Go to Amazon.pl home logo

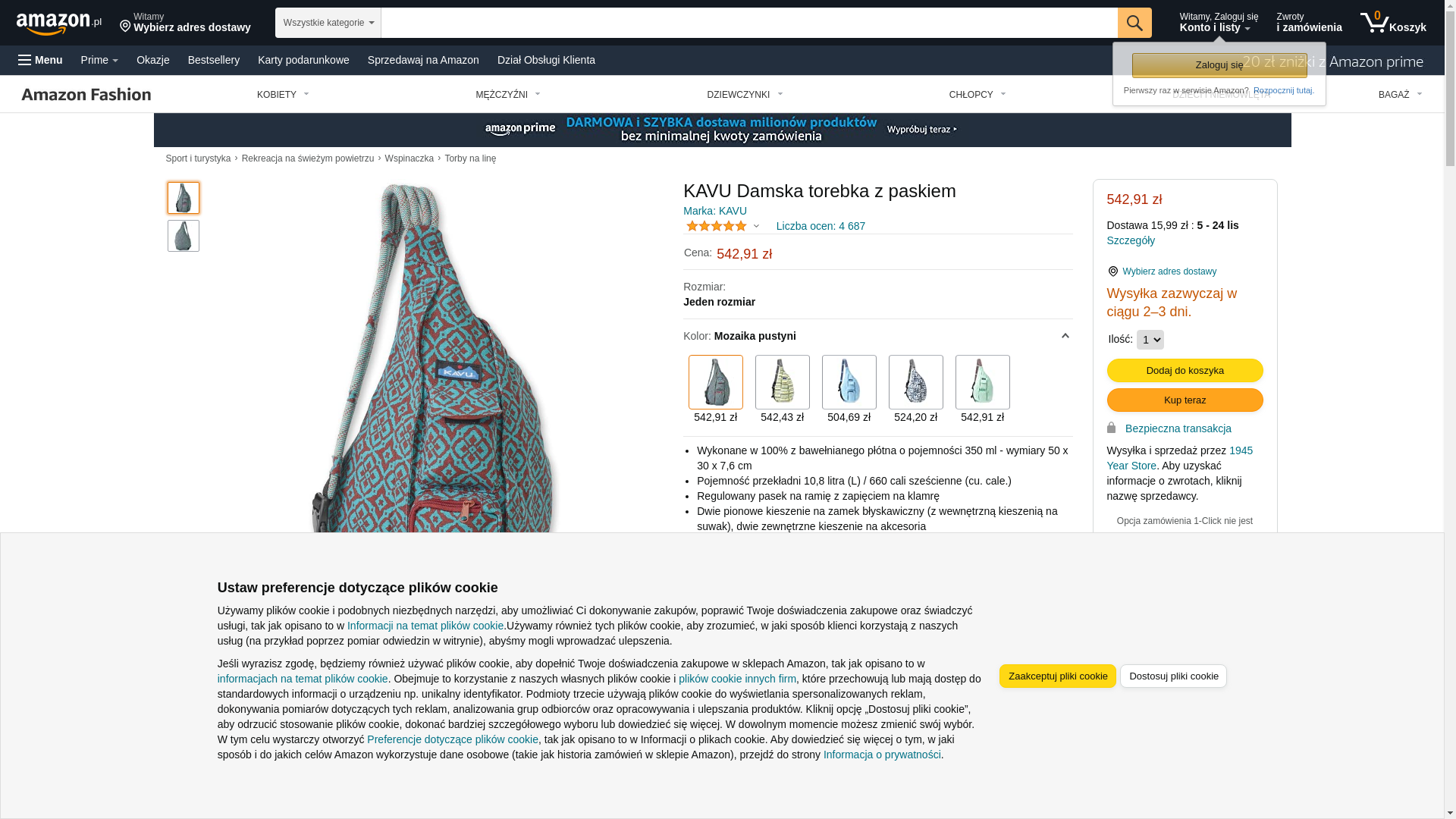click(58, 24)
